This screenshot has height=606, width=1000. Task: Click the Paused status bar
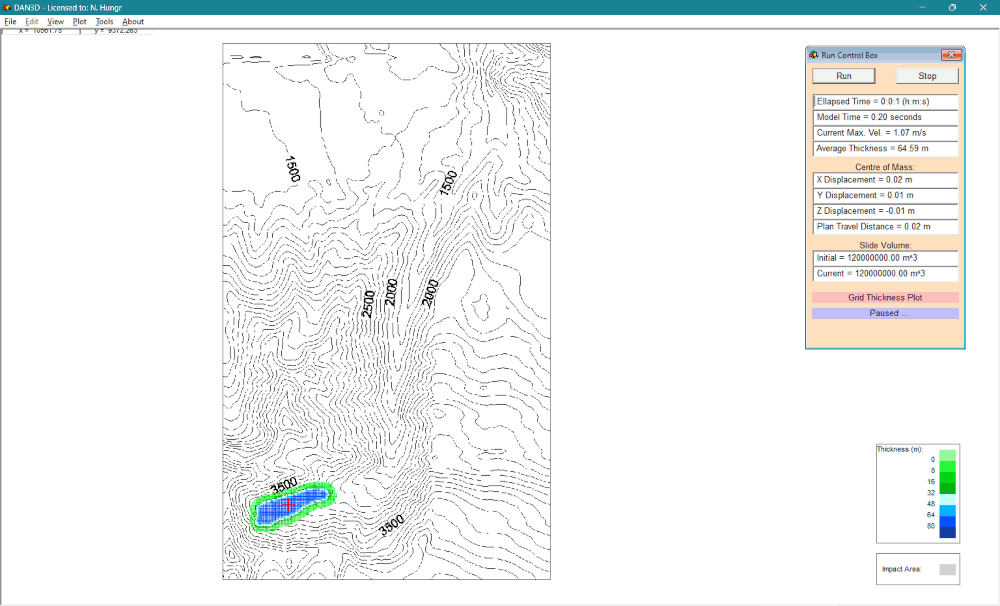[885, 313]
